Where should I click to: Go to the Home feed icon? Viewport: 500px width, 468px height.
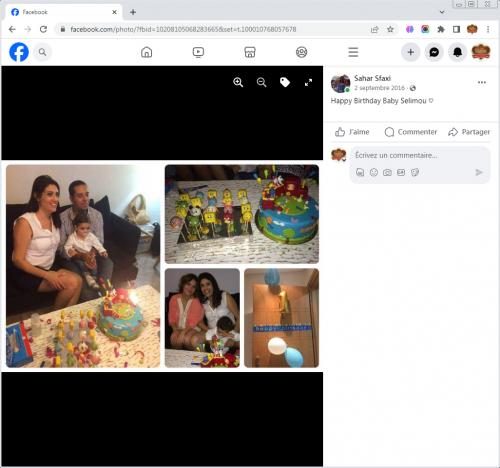(x=146, y=52)
